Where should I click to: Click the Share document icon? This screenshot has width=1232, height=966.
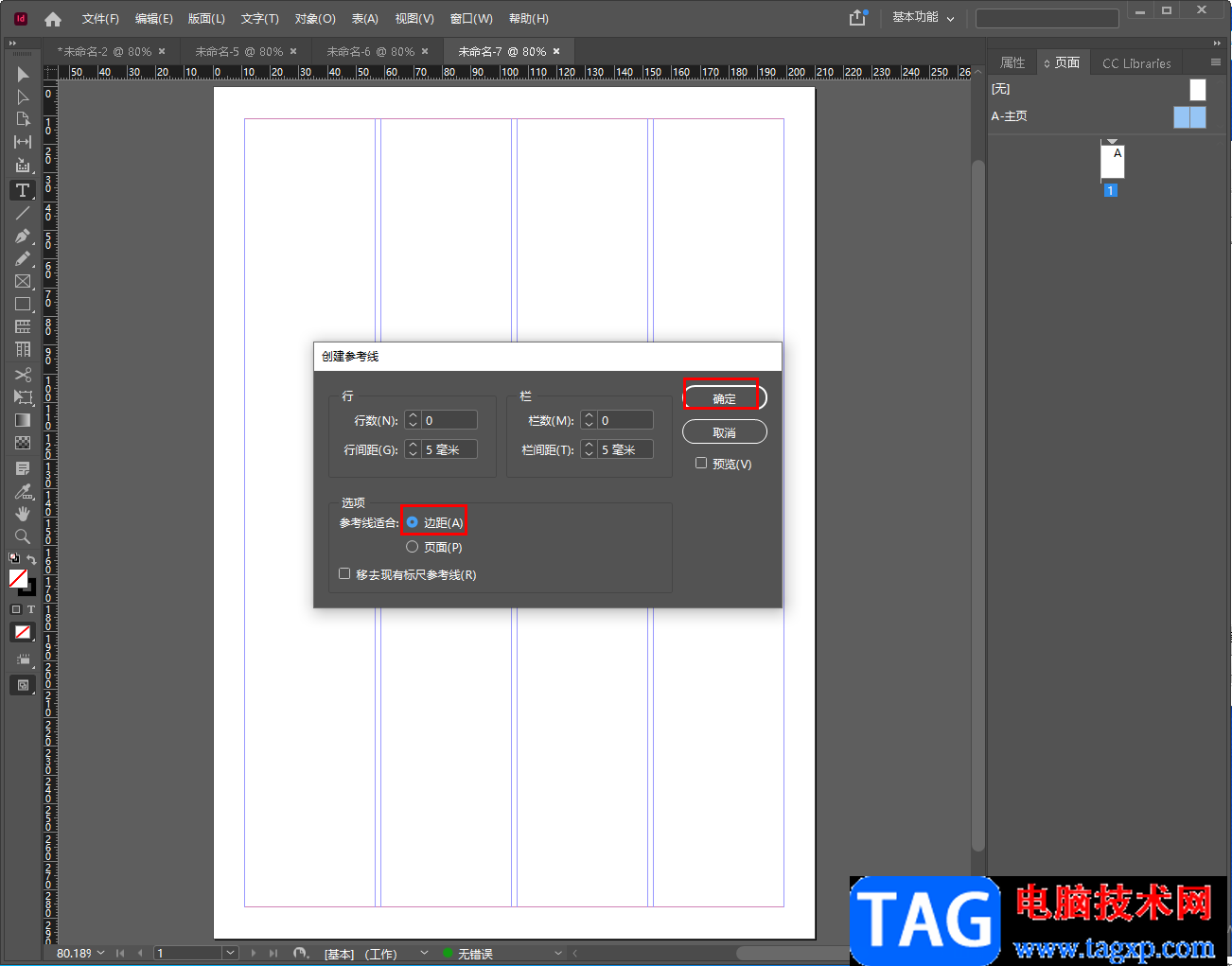coord(857,18)
